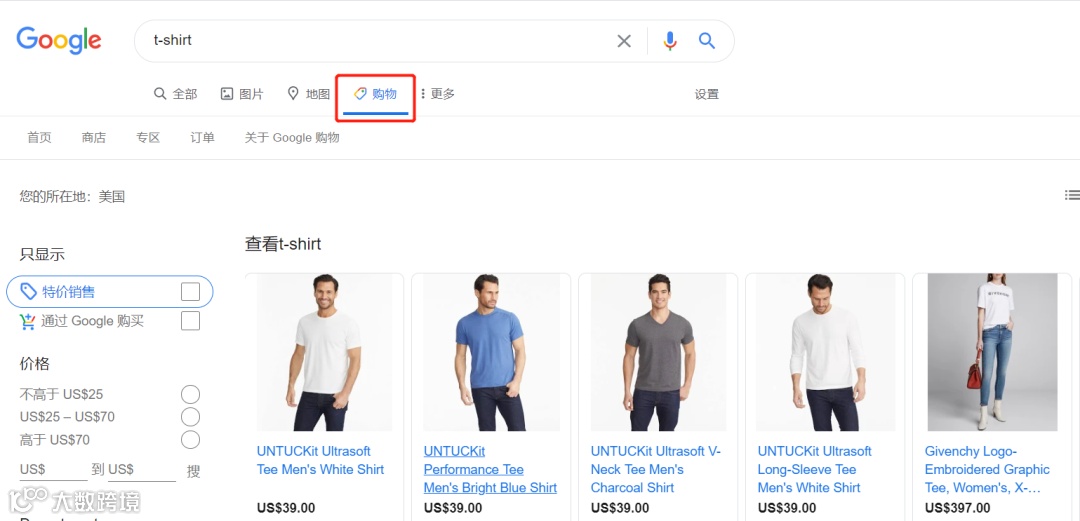This screenshot has width=1080, height=521.
Task: Click the bright blue tee product image
Action: pyautogui.click(x=491, y=352)
